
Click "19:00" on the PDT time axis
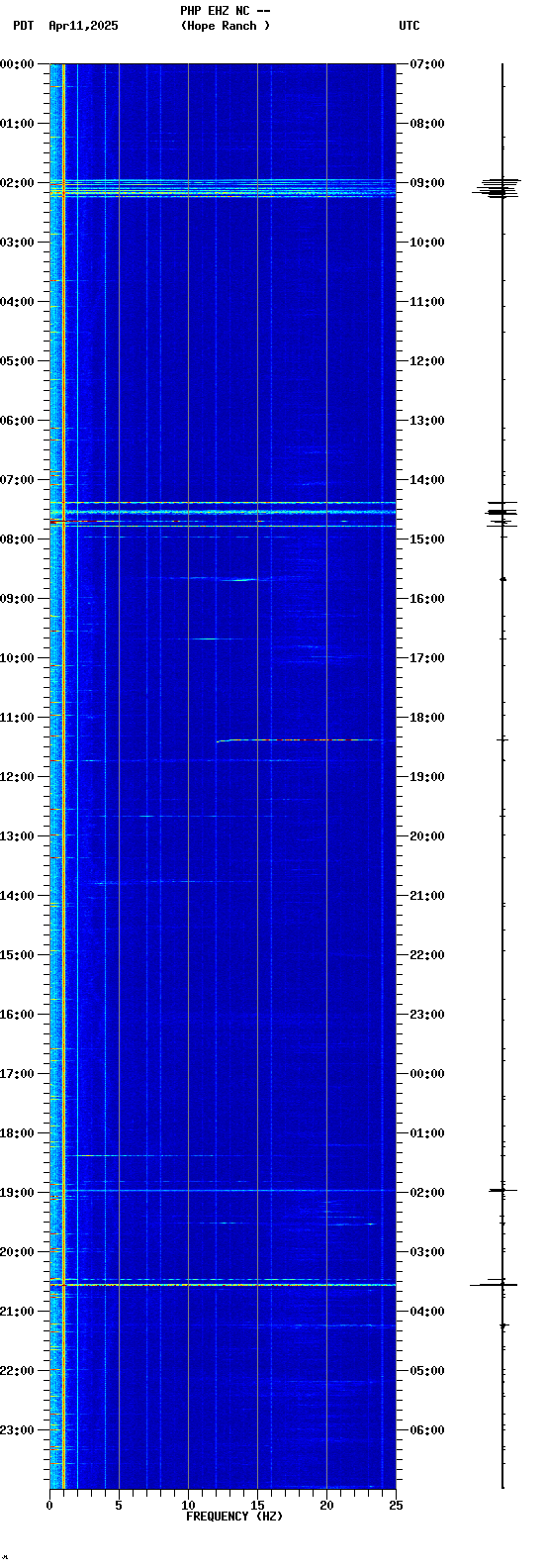[x=18, y=1193]
